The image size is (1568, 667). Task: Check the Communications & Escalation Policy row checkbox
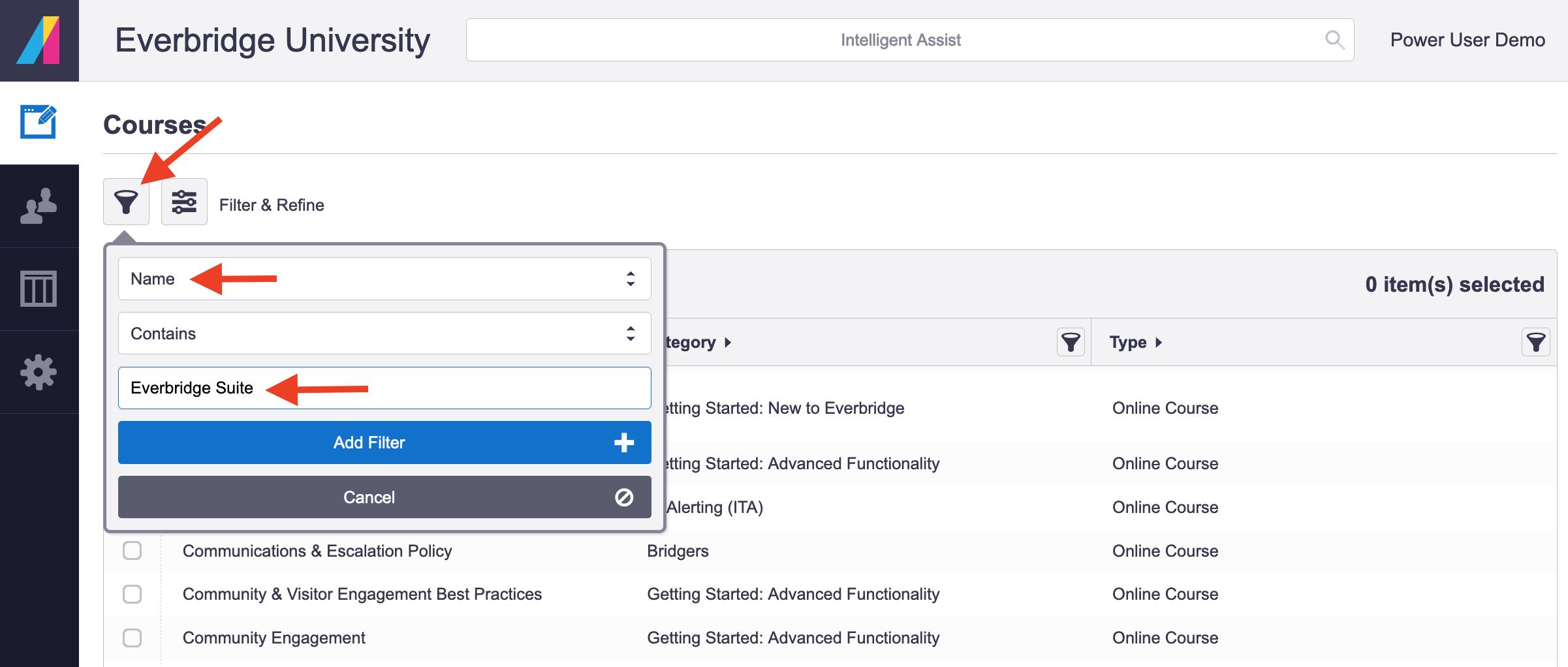coord(133,550)
